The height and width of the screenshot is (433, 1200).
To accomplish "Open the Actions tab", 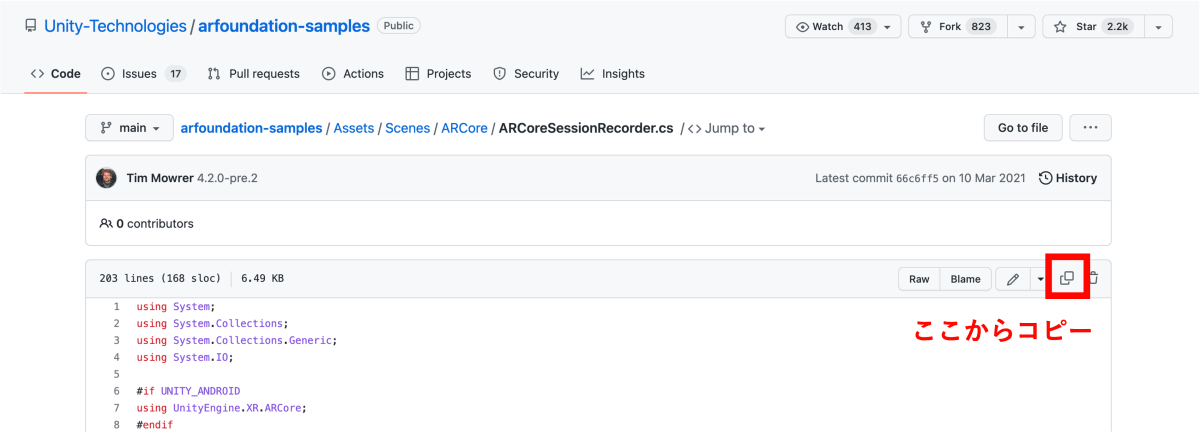I will 353,74.
